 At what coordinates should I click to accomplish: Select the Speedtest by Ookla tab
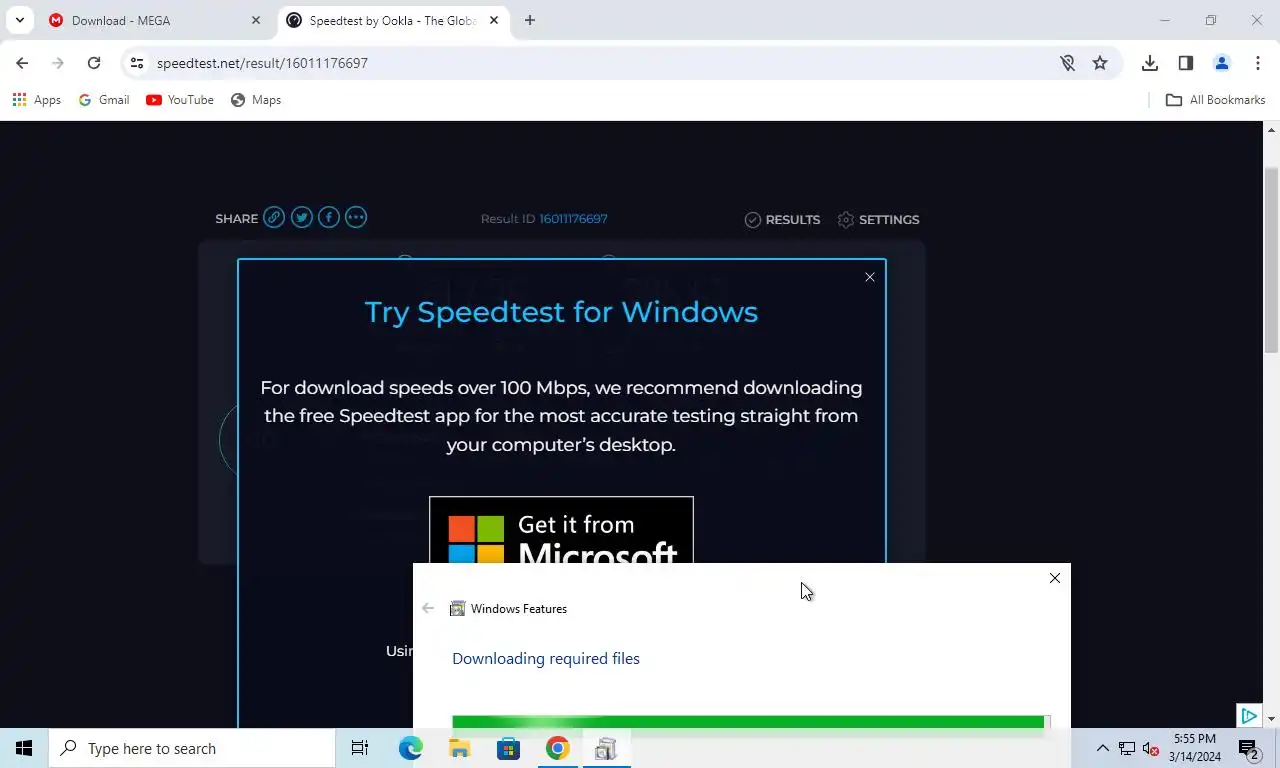393,20
